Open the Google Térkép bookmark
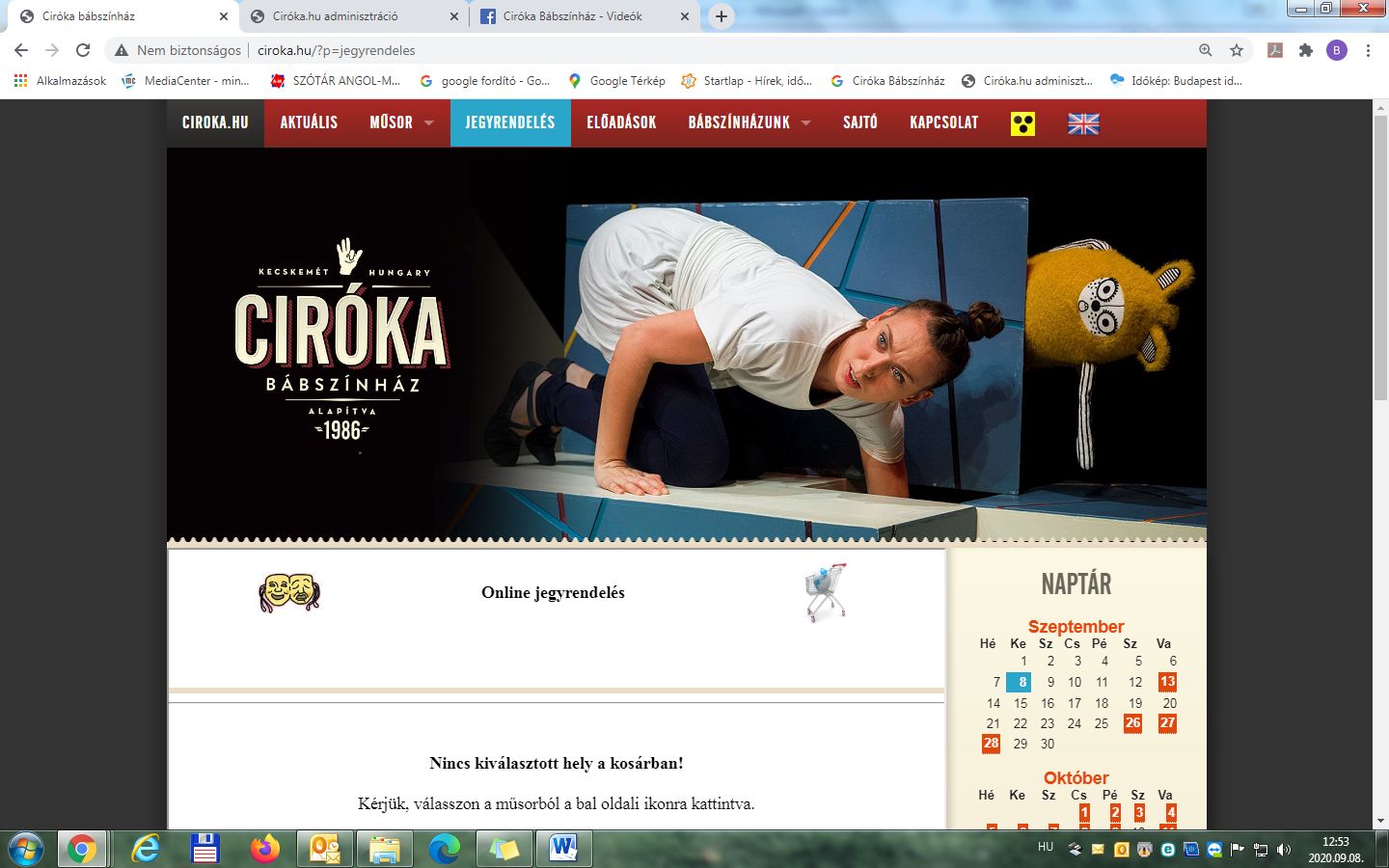Viewport: 1389px width, 868px height. (616, 81)
